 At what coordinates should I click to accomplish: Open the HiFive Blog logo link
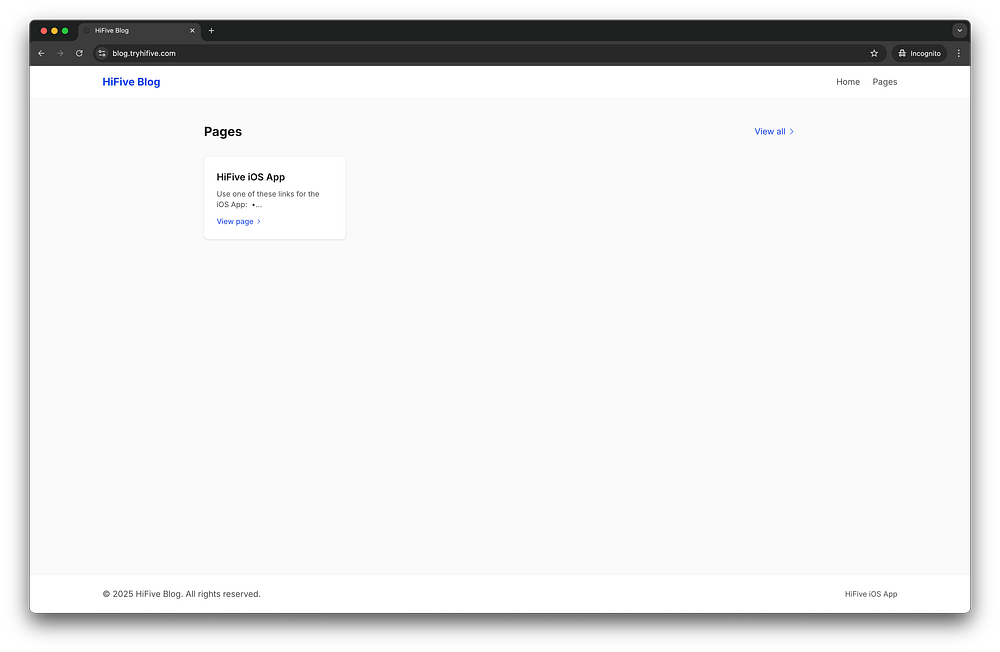point(131,82)
